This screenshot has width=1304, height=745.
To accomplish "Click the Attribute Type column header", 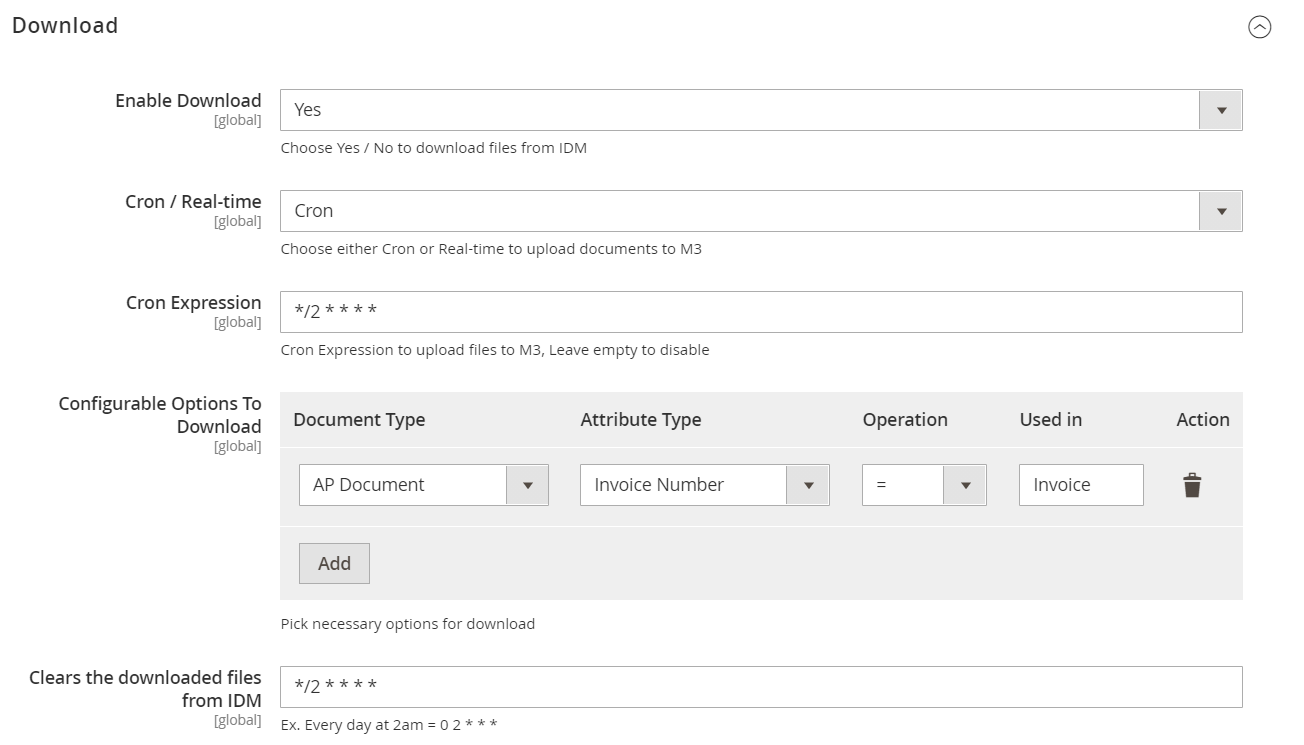I will point(640,420).
